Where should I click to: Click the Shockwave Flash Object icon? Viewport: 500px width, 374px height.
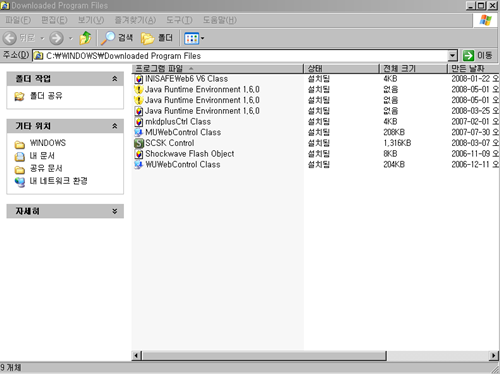(139, 154)
